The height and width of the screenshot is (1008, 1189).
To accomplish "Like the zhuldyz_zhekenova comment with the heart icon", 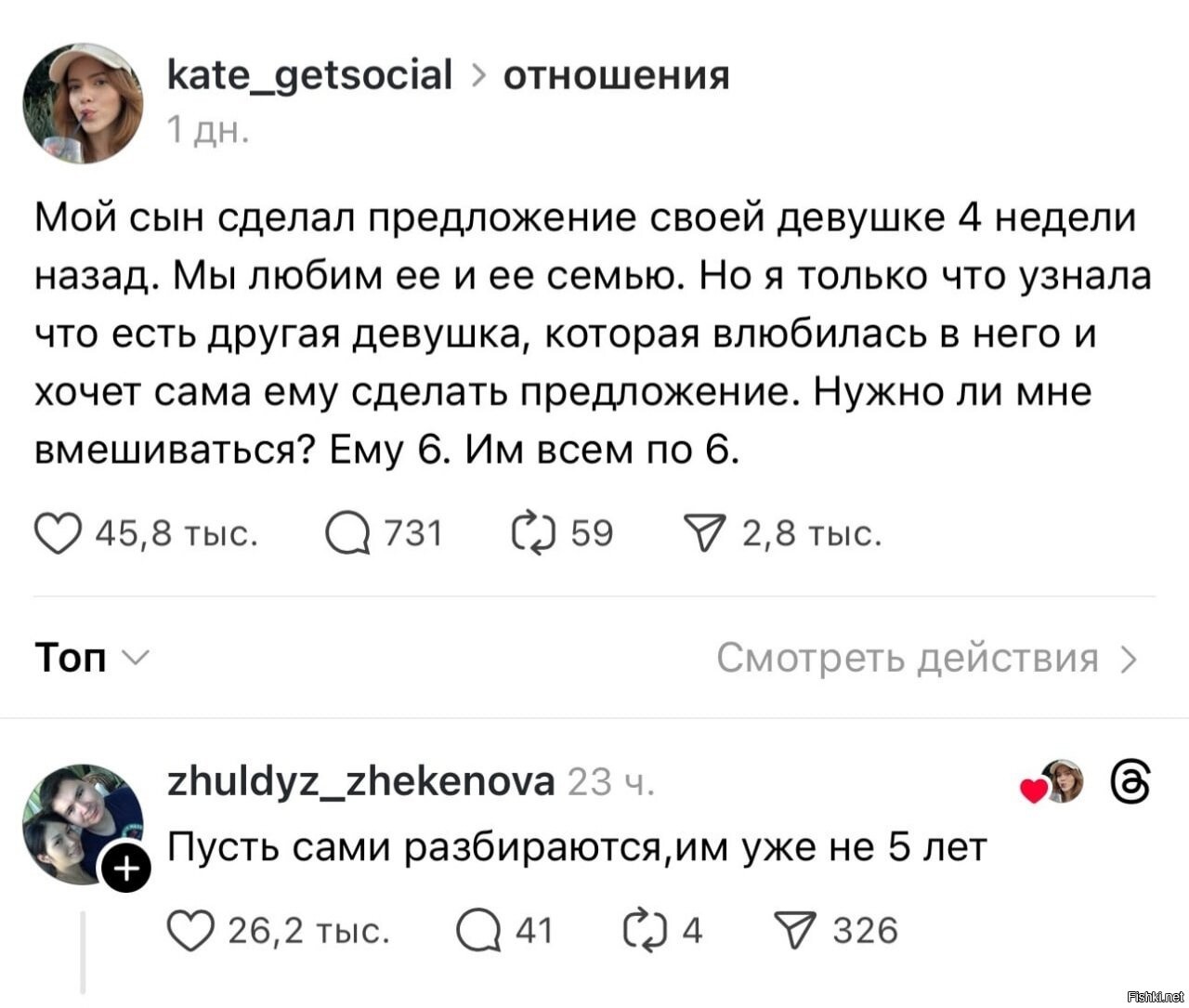I will 190,931.
